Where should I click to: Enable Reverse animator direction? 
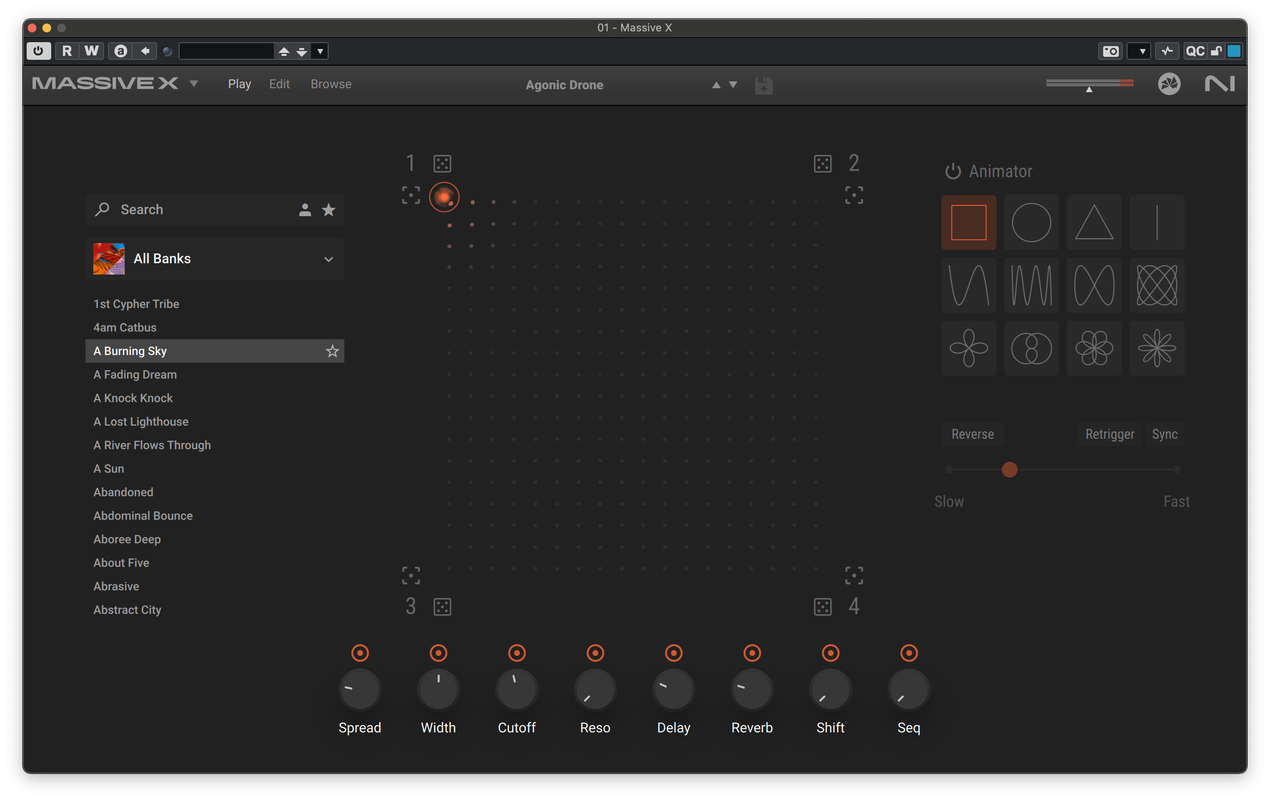point(973,434)
